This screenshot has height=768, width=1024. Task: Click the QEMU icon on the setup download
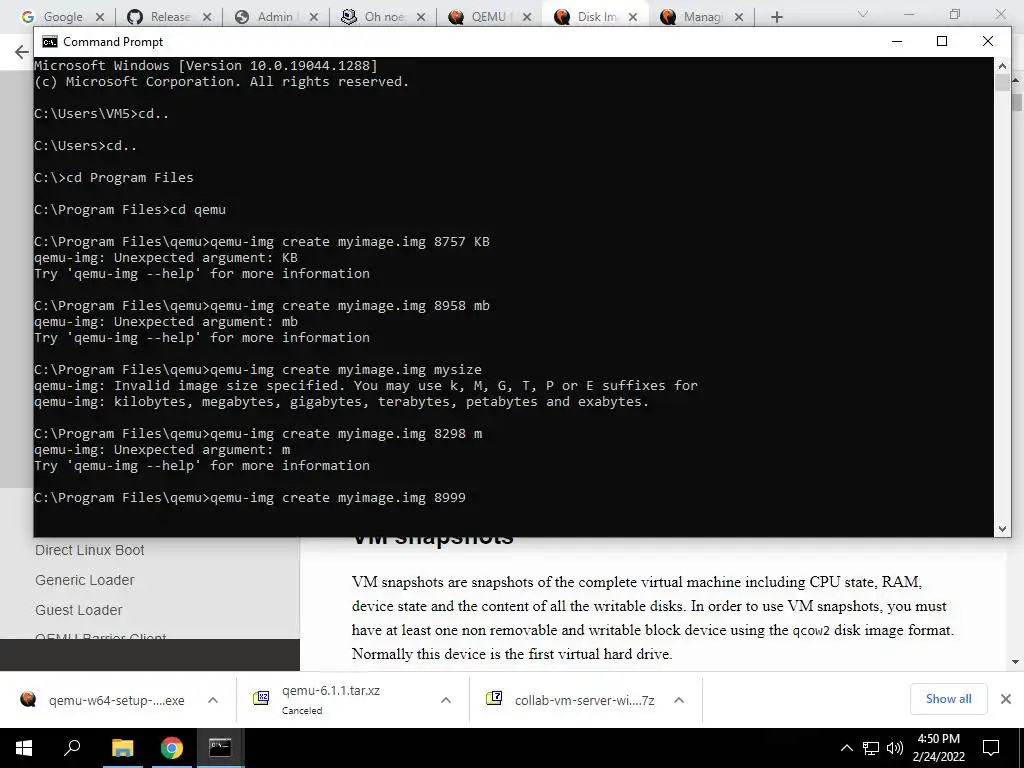[28, 699]
